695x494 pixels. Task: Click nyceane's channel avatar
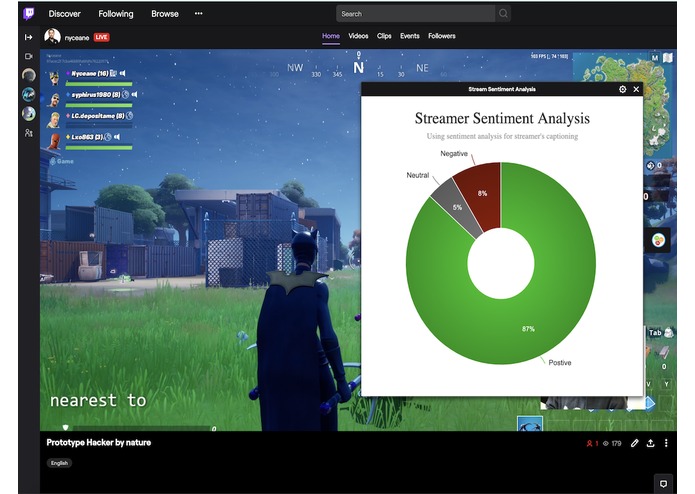coord(52,36)
